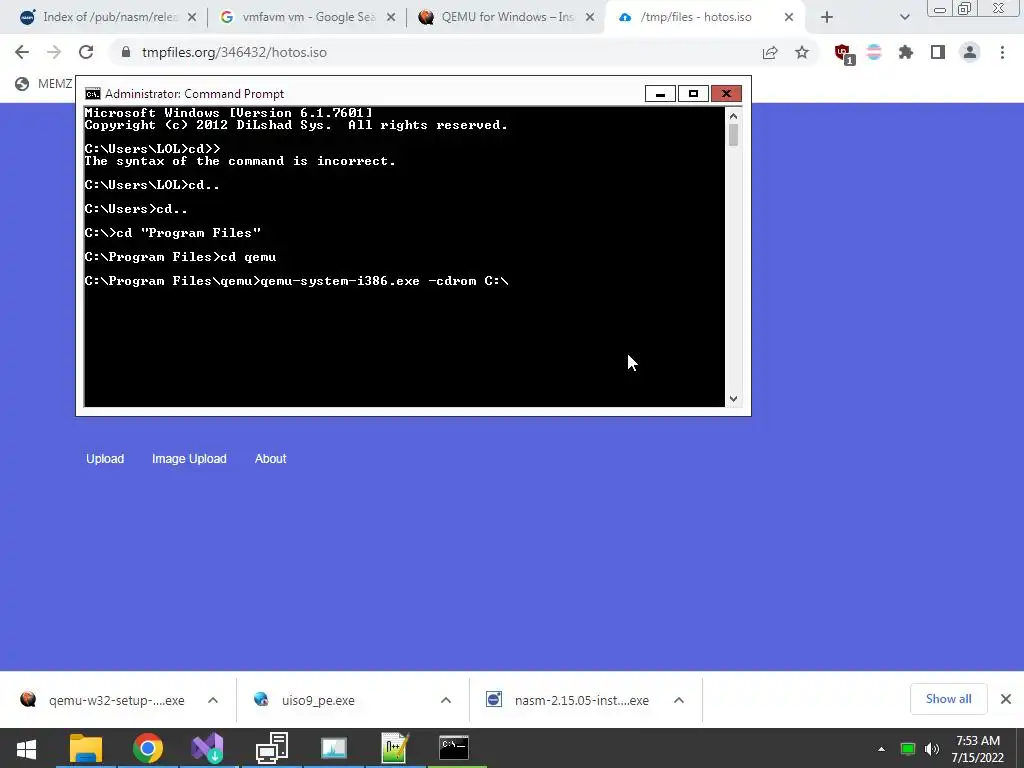Viewport: 1024px width, 768px height.
Task: Open File Explorer from taskbar
Action: (86, 748)
